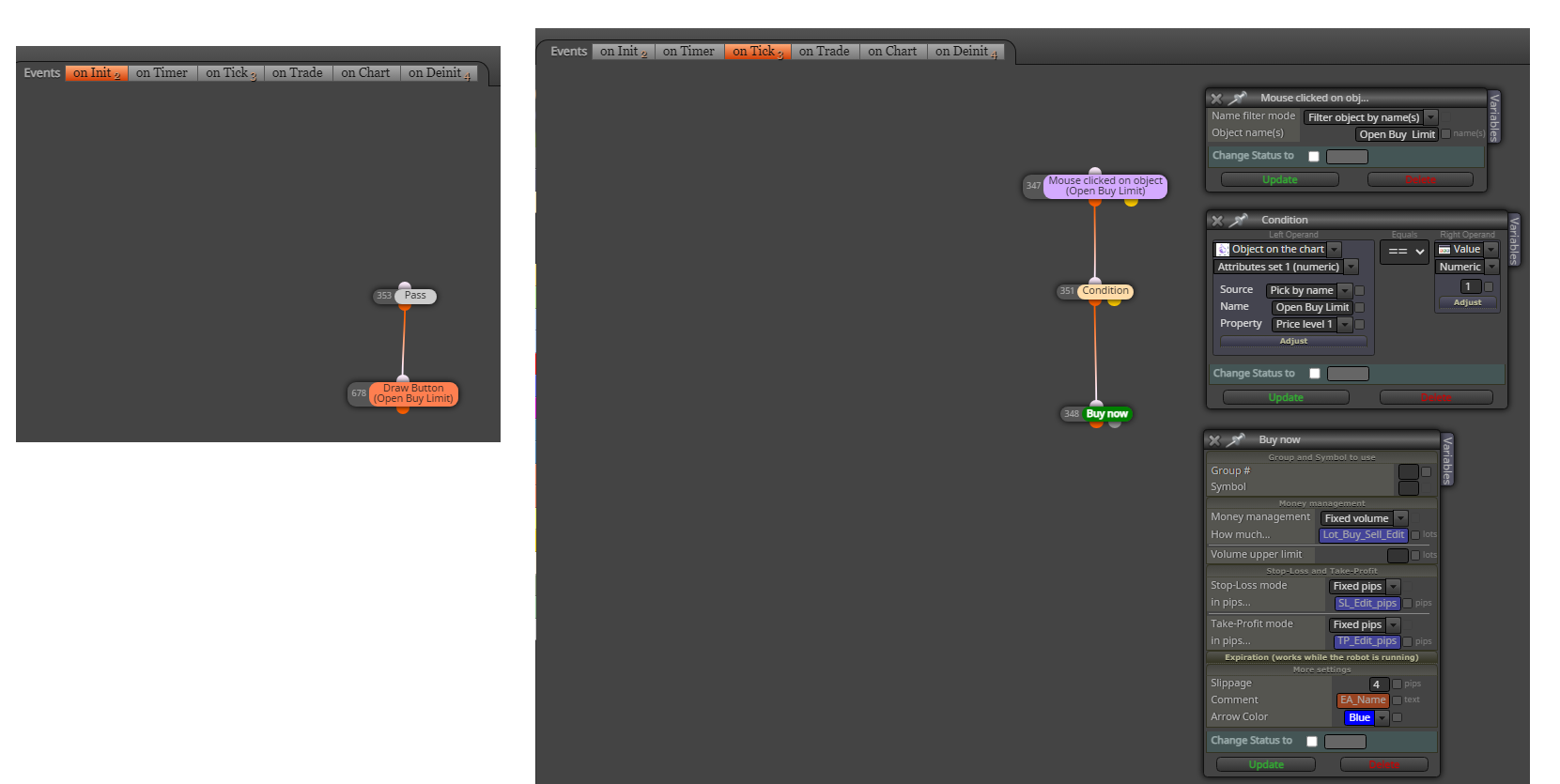Click Update in Condition panel
Image resolution: width=1560 pixels, height=784 pixels.
(1286, 398)
